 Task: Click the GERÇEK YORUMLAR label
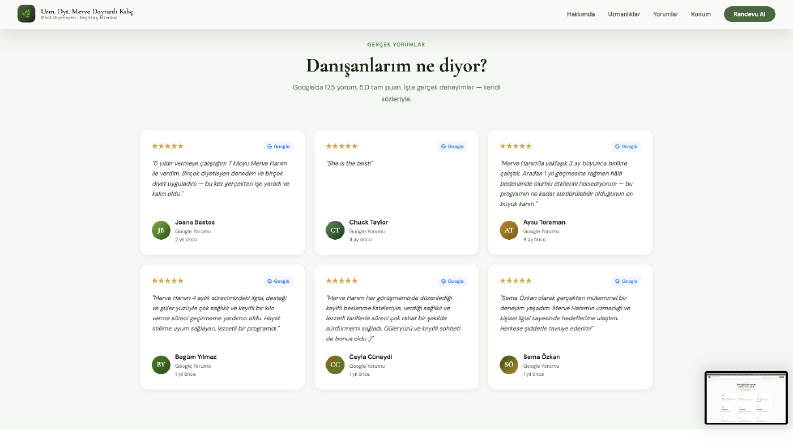[x=396, y=44]
